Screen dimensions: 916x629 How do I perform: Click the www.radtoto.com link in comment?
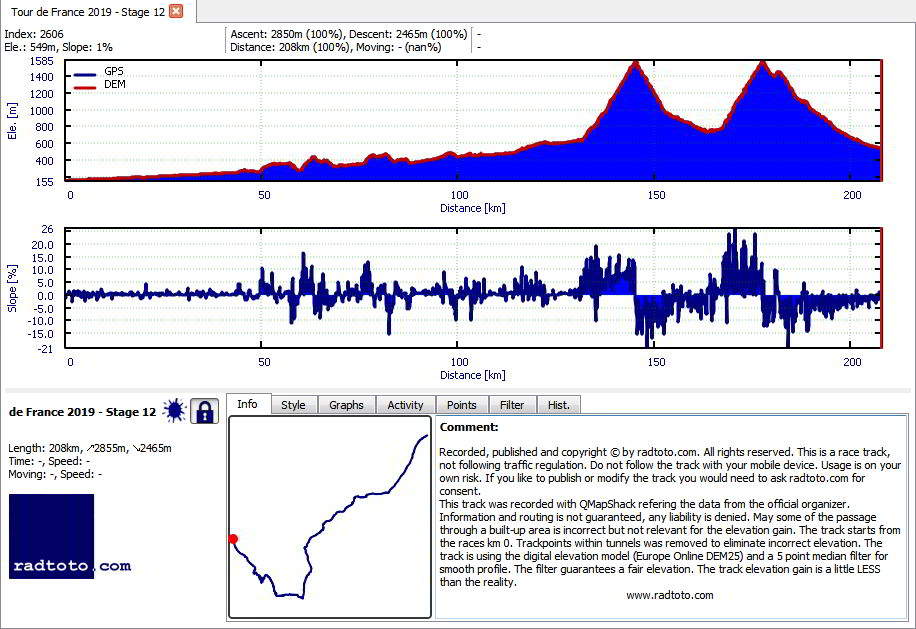click(669, 595)
